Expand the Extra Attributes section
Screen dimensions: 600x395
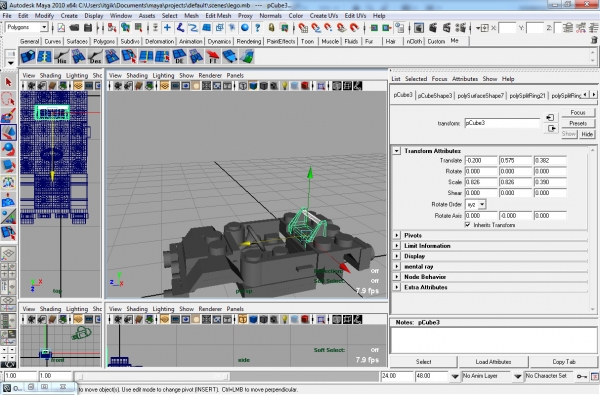coord(397,287)
